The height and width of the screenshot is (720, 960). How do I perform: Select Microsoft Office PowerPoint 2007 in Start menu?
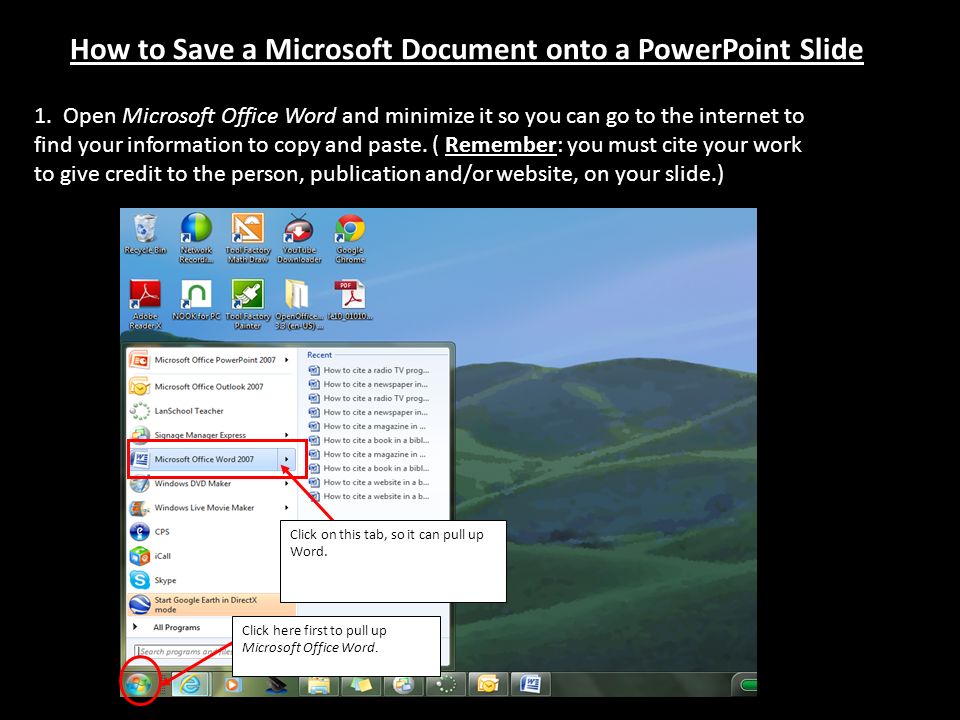(211, 360)
